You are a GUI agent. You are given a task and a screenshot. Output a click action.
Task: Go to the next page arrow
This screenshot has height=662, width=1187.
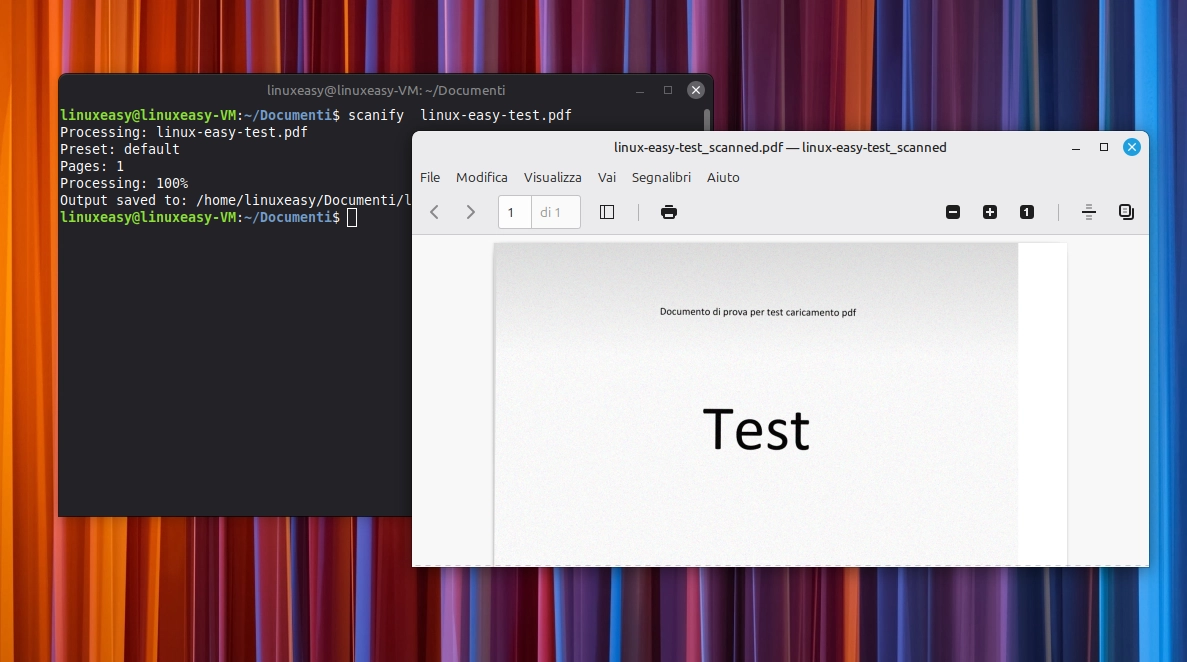coord(471,212)
